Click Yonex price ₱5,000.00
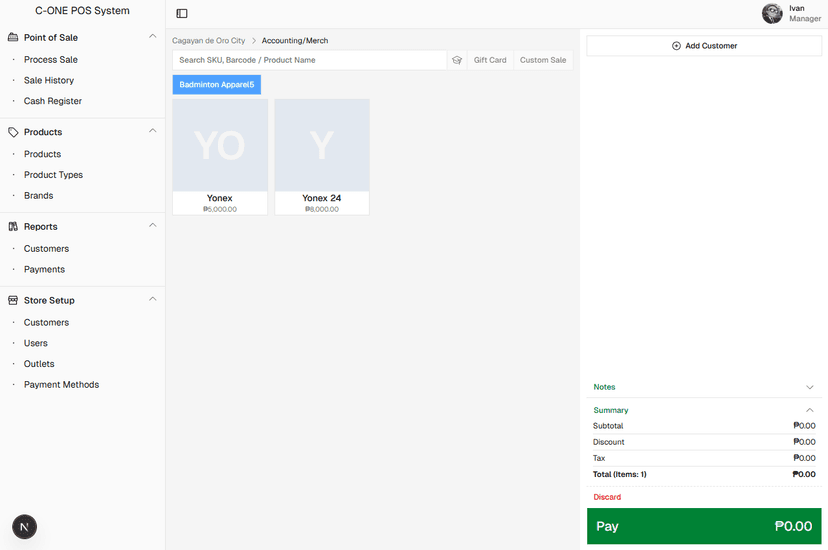The width and height of the screenshot is (828, 550). point(220,209)
